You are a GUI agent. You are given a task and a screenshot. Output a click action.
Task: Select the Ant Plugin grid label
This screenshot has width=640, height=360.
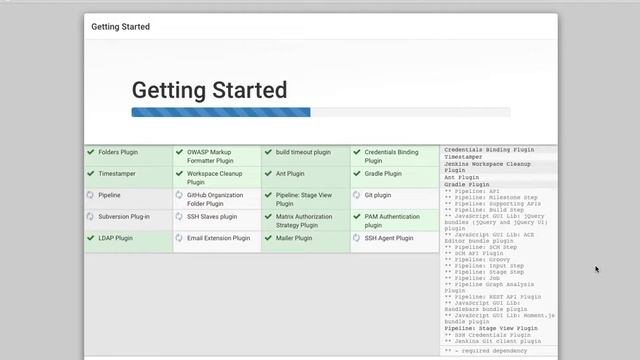[x=290, y=174]
